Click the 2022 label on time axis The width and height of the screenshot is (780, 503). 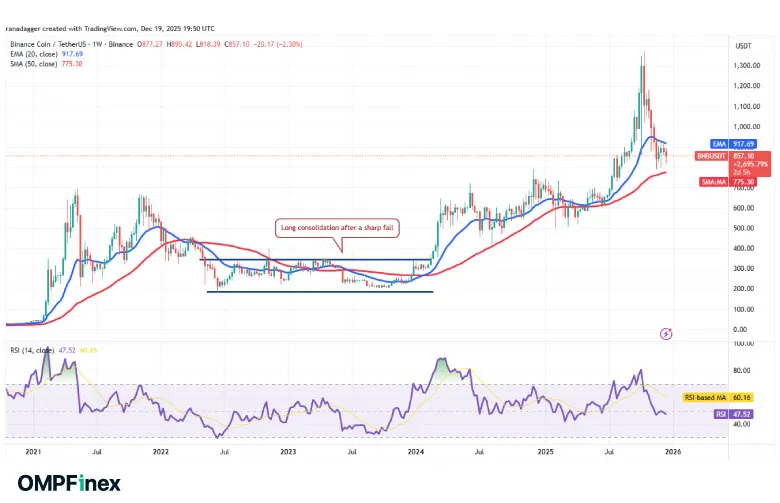[x=160, y=452]
